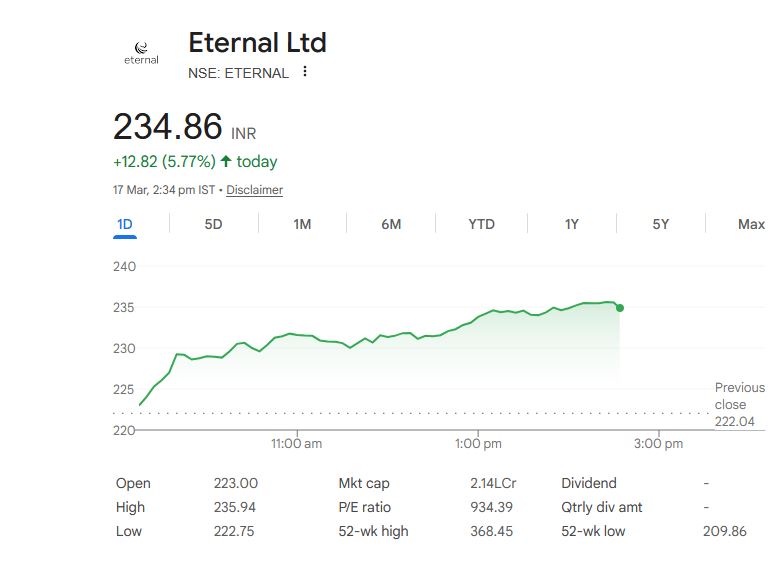Screen dimensions: 781x578
Task: Open the Disclaimer link
Action: pyautogui.click(x=254, y=190)
